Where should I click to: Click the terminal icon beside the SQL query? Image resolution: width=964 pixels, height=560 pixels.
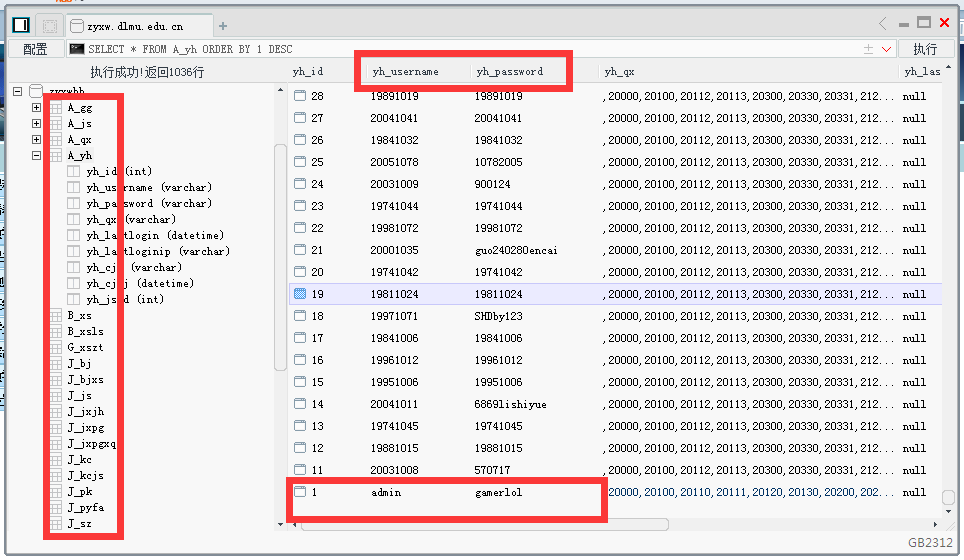77,49
